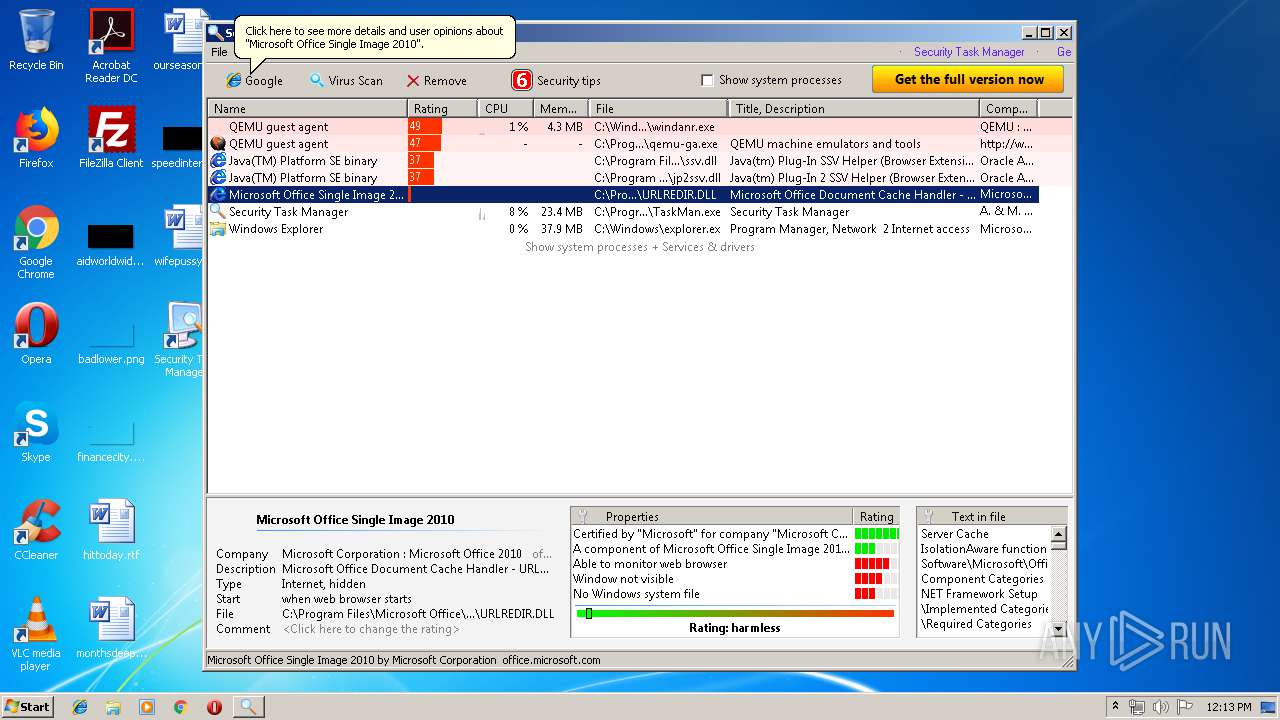Sort by the File column header
Viewport: 1280px width, 720px height.
click(x=658, y=108)
